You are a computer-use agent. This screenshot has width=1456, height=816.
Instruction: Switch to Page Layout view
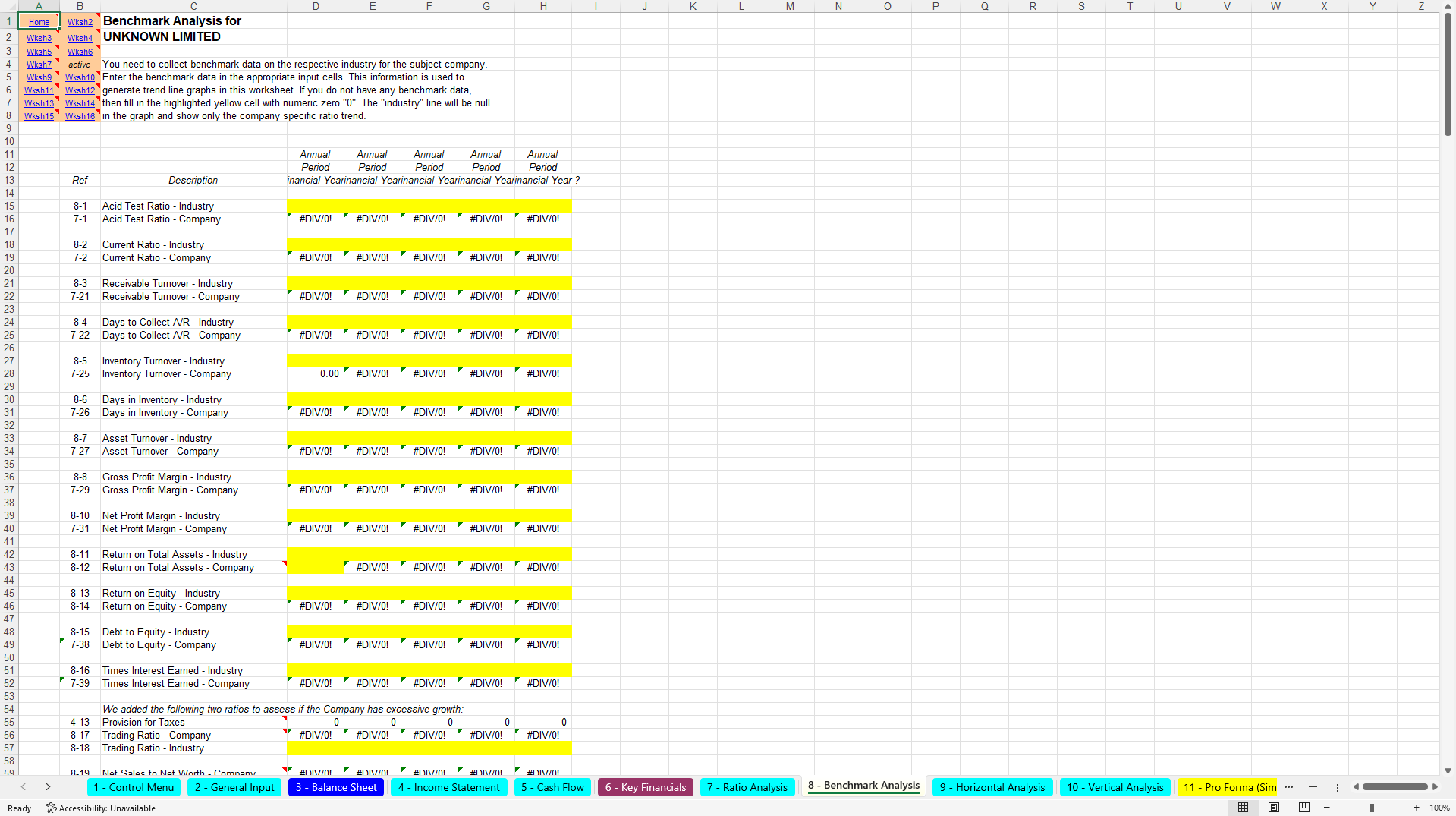(x=1274, y=808)
